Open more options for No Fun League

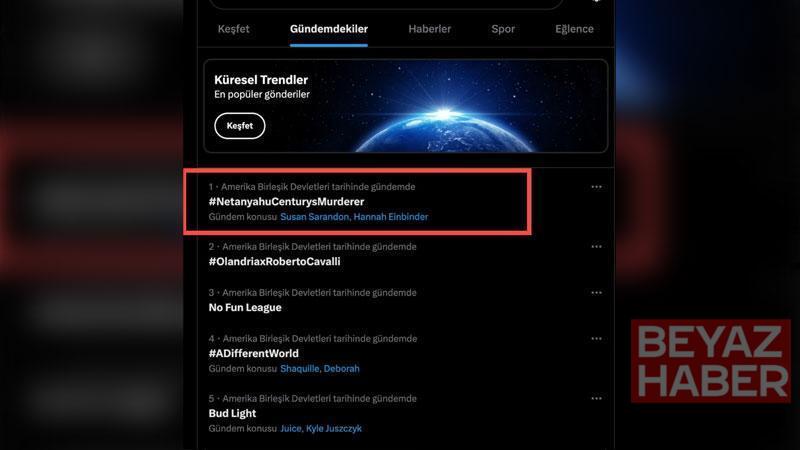coord(596,292)
